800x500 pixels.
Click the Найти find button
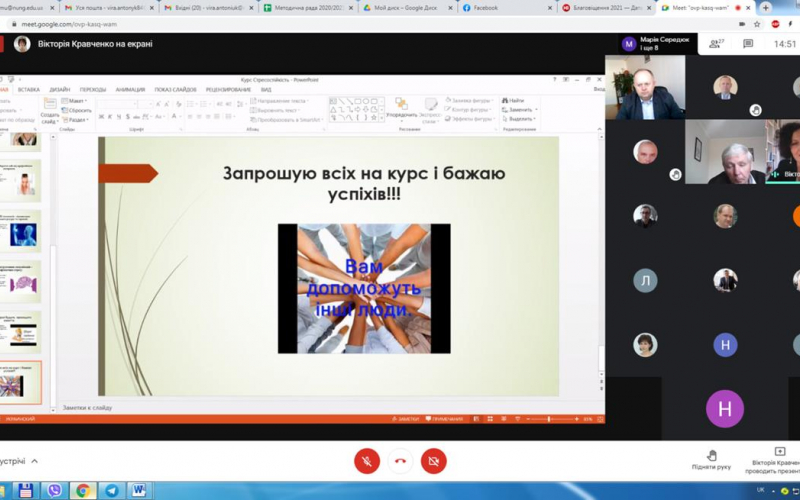point(513,101)
